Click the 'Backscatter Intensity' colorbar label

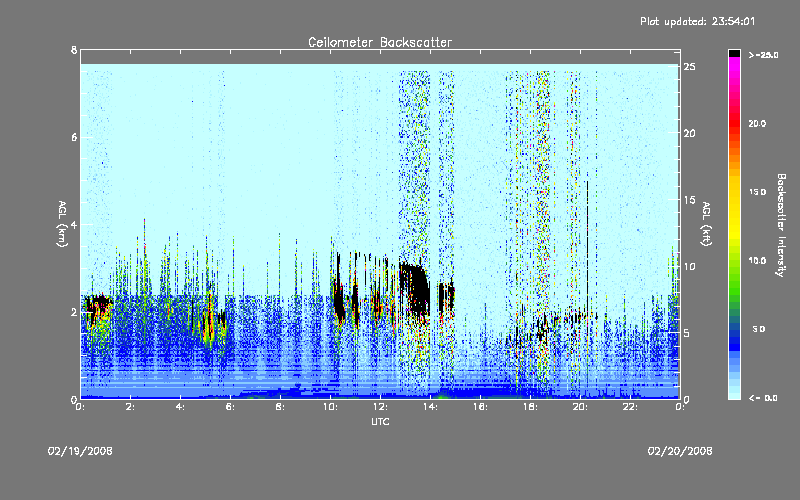coord(781,225)
